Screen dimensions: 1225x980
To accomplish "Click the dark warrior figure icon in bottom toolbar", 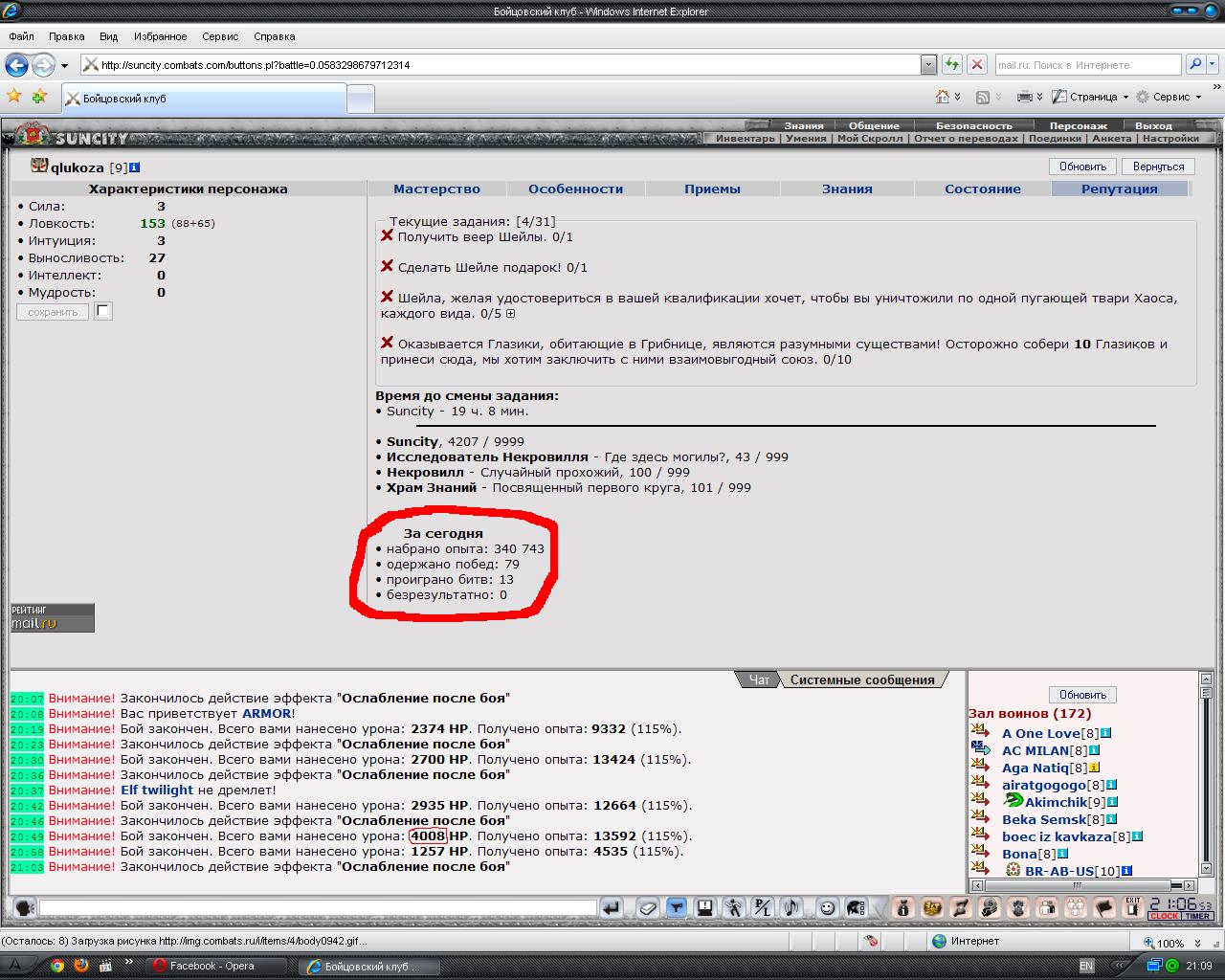I will pyautogui.click(x=1018, y=907).
